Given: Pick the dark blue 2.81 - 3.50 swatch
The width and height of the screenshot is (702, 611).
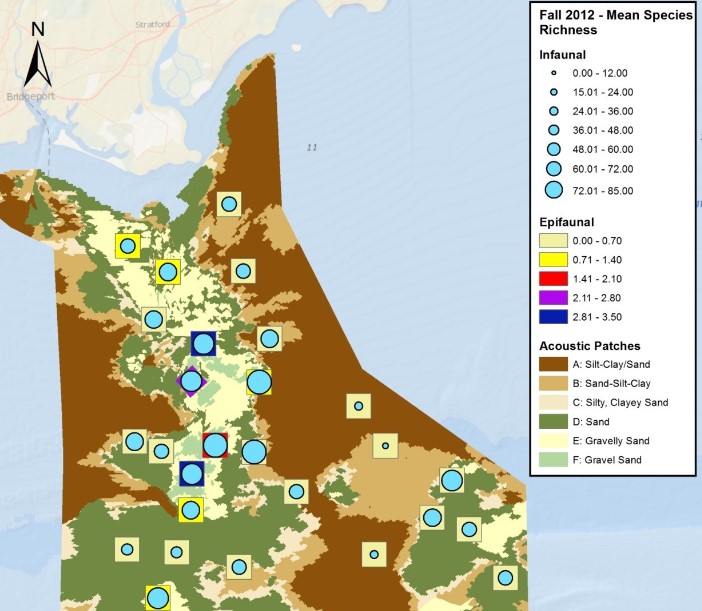Looking at the screenshot, I should 553,317.
